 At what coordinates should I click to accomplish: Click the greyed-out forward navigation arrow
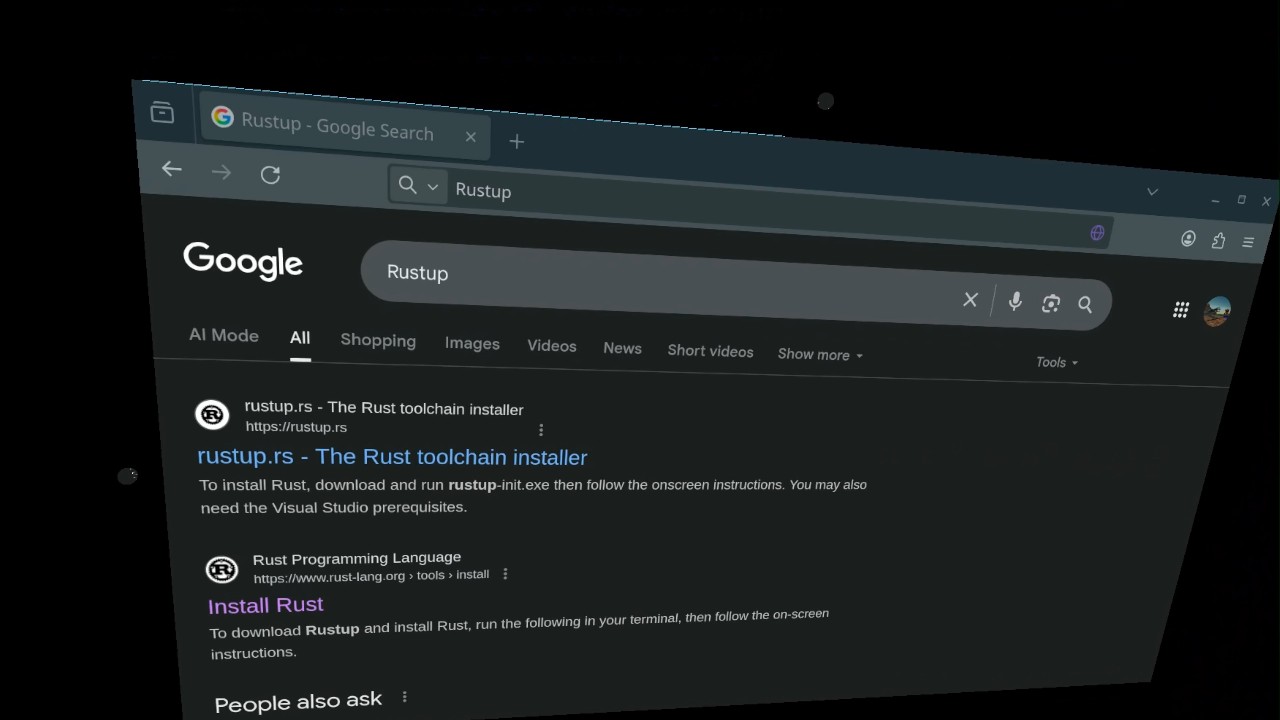(221, 173)
